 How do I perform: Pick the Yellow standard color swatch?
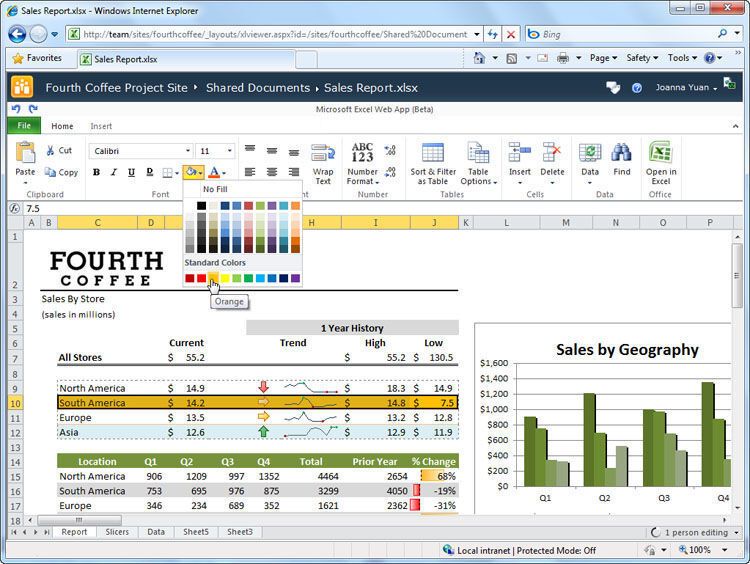tap(225, 278)
